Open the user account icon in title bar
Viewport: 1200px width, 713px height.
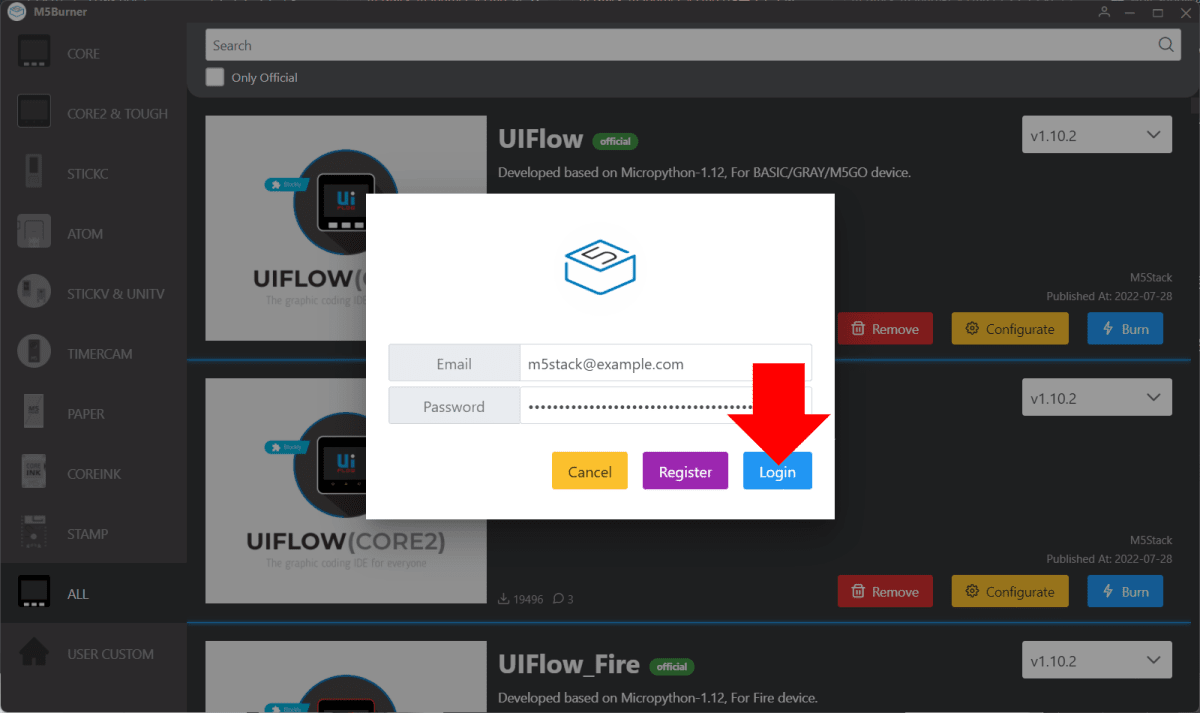pos(1104,12)
